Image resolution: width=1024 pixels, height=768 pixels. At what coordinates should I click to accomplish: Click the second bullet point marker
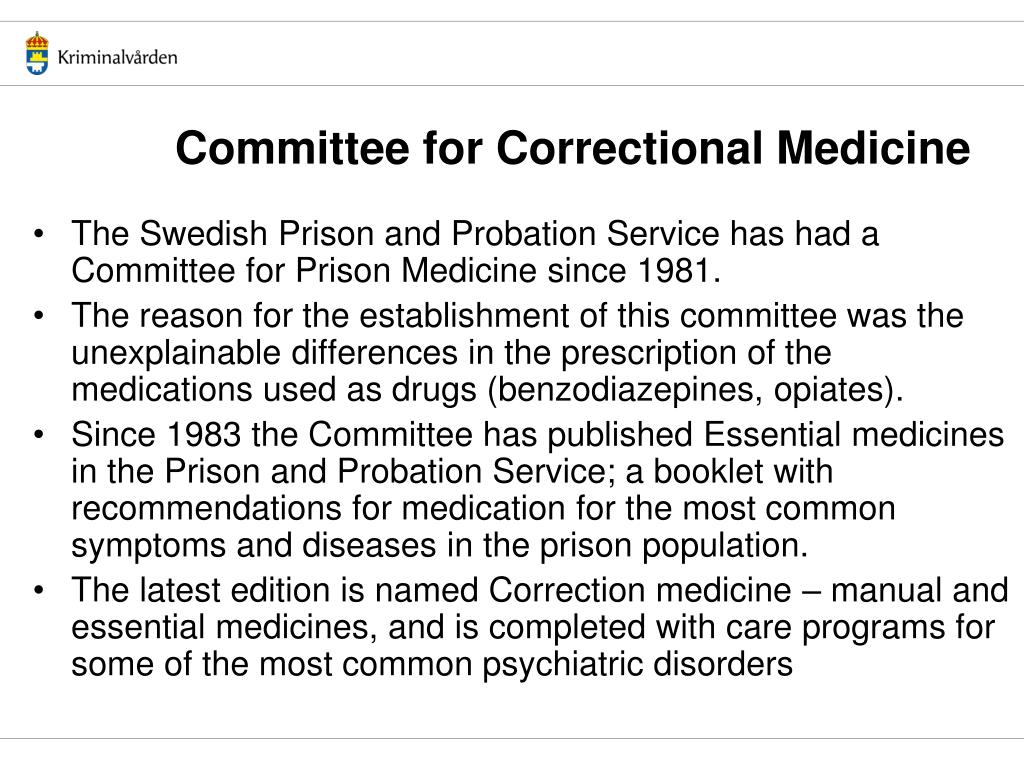(x=39, y=316)
